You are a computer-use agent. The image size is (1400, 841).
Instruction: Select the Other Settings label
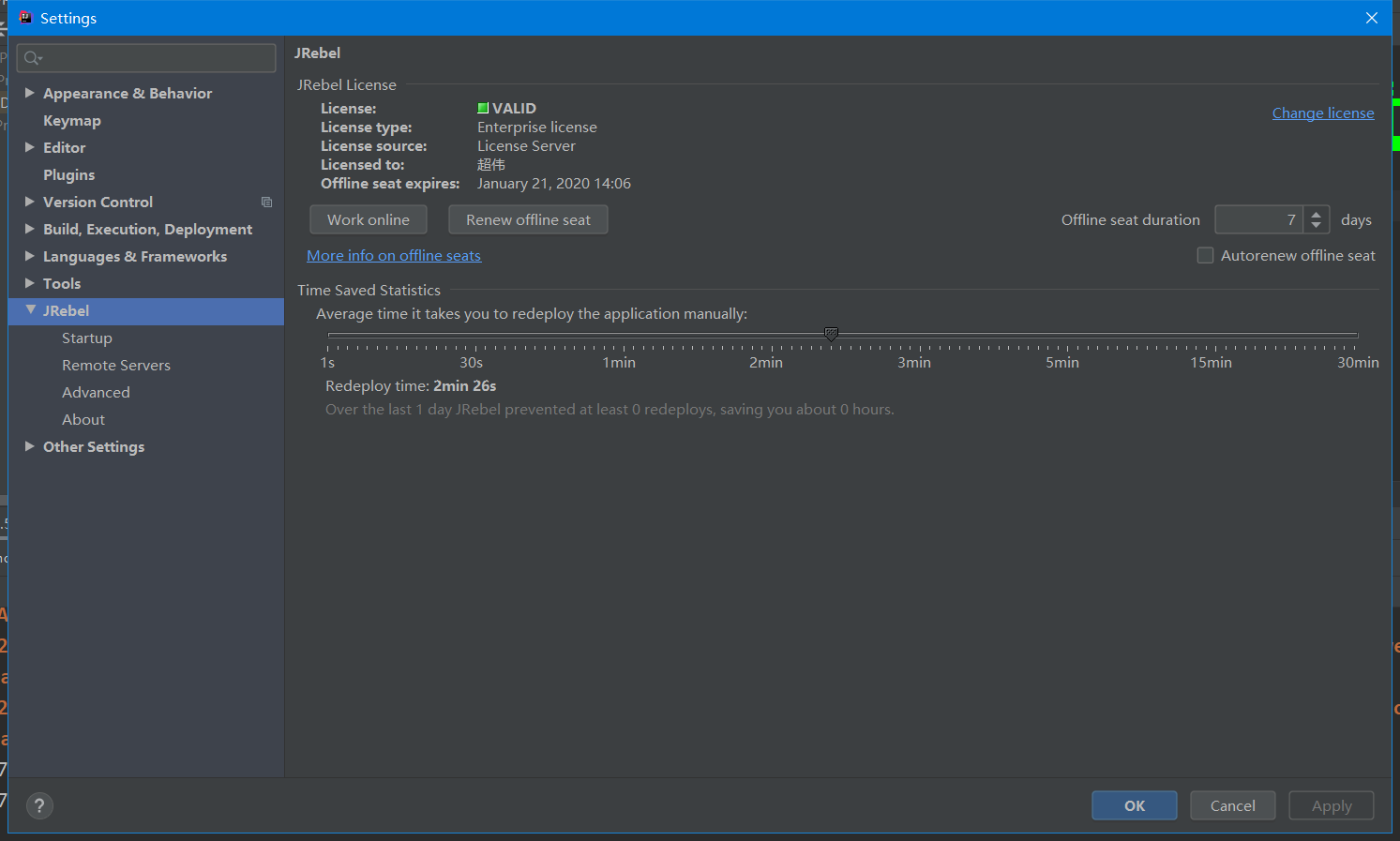click(x=94, y=446)
